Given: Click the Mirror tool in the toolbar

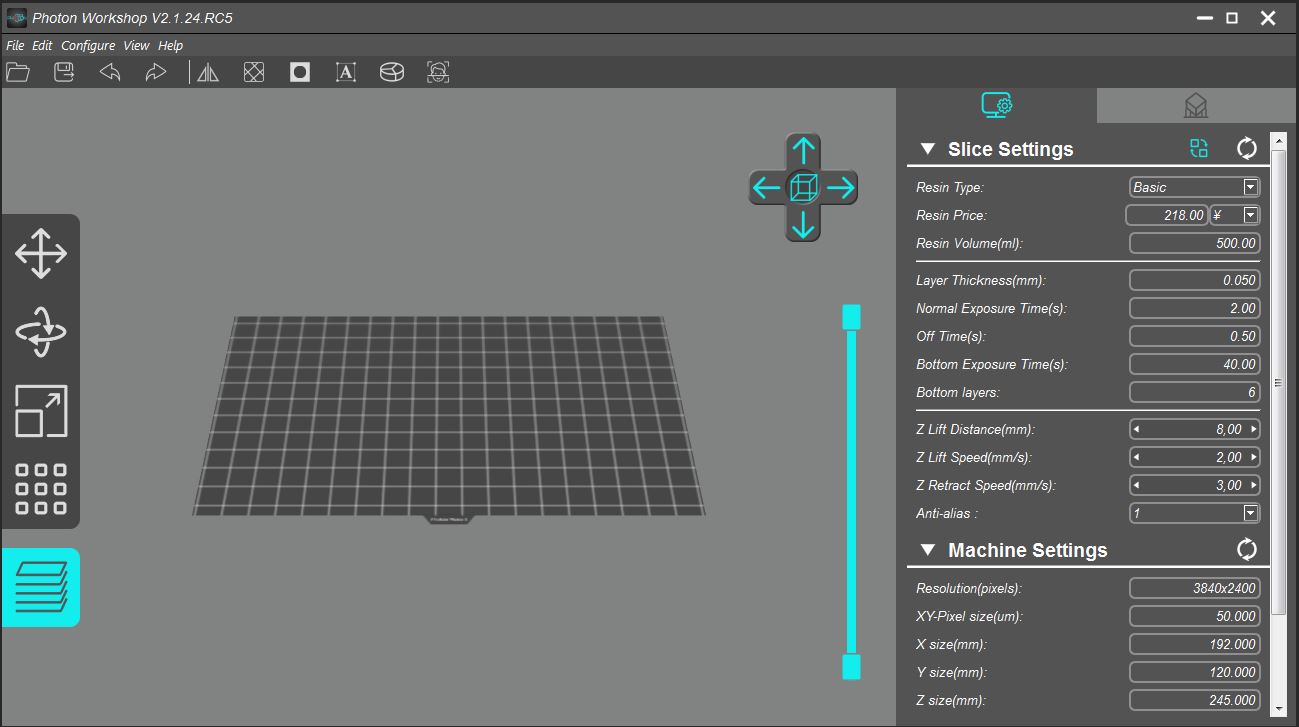Looking at the screenshot, I should tap(207, 71).
